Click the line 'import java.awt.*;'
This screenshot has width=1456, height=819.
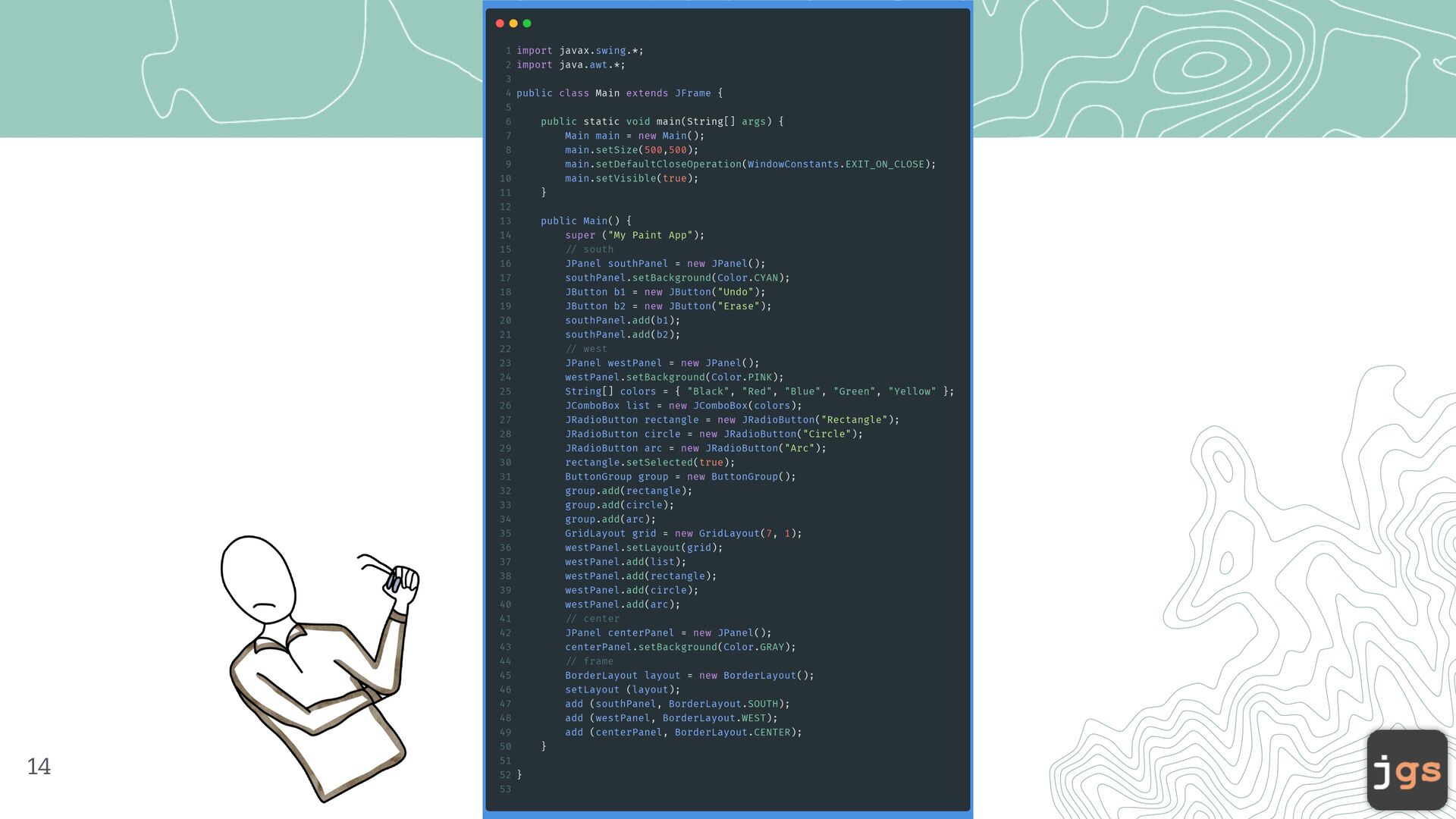coord(571,65)
